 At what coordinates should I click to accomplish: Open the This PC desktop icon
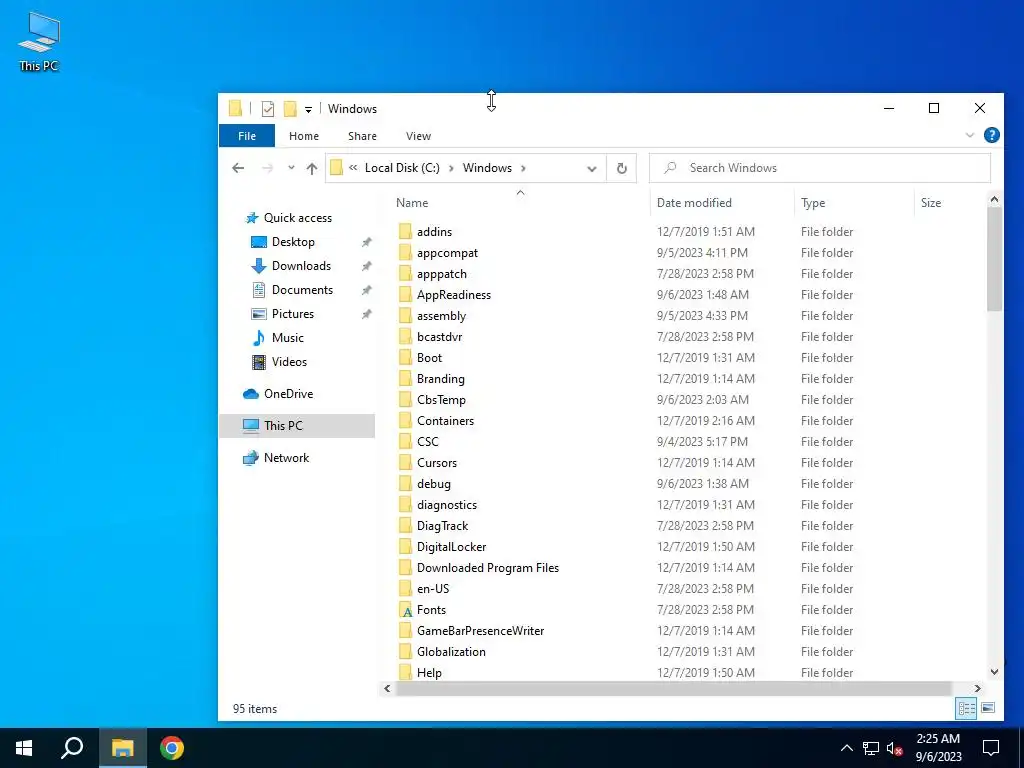39,42
